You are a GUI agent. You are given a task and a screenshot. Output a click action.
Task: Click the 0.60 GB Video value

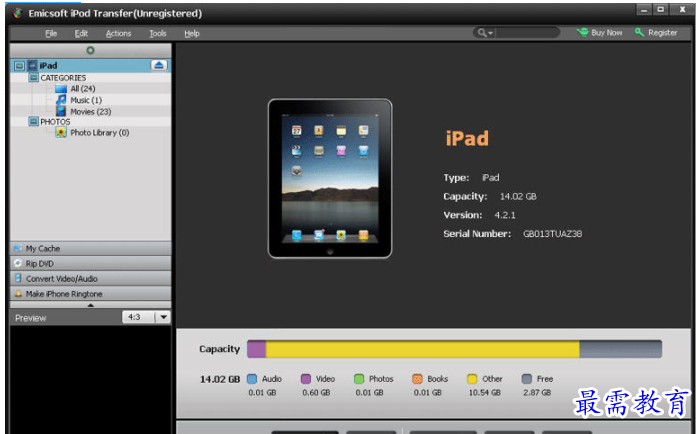[x=316, y=393]
